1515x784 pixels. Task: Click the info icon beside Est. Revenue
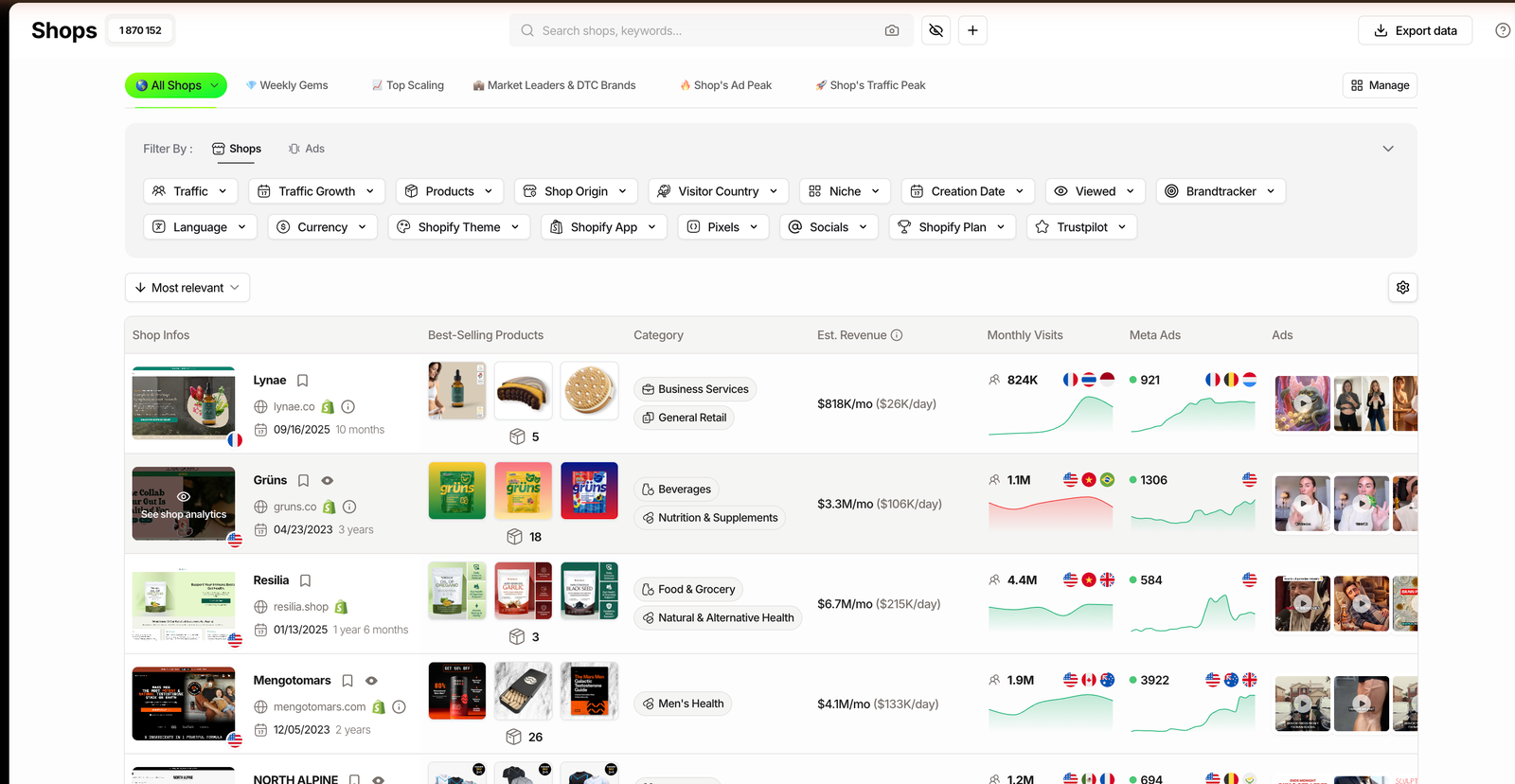[x=897, y=335]
